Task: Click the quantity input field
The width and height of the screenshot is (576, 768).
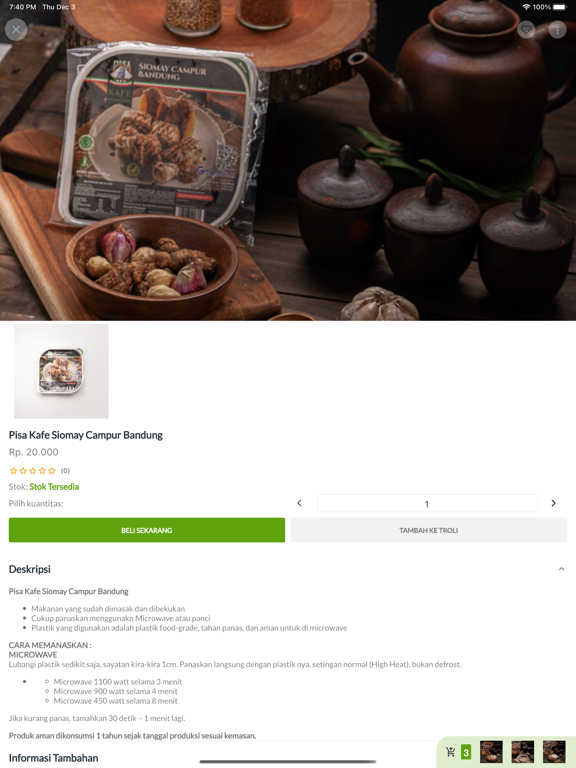Action: (427, 504)
